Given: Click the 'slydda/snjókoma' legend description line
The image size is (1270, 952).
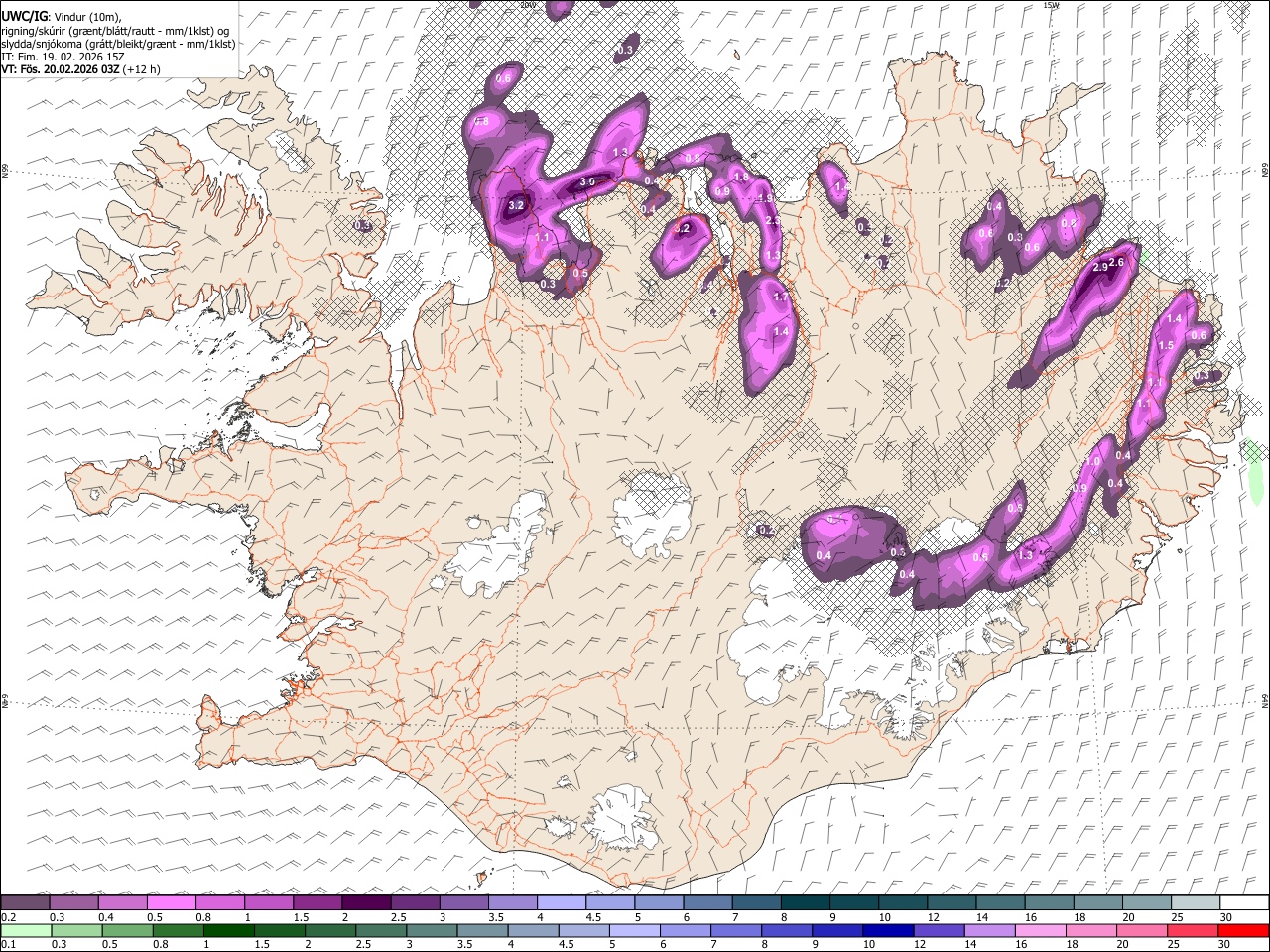Looking at the screenshot, I should tap(118, 44).
